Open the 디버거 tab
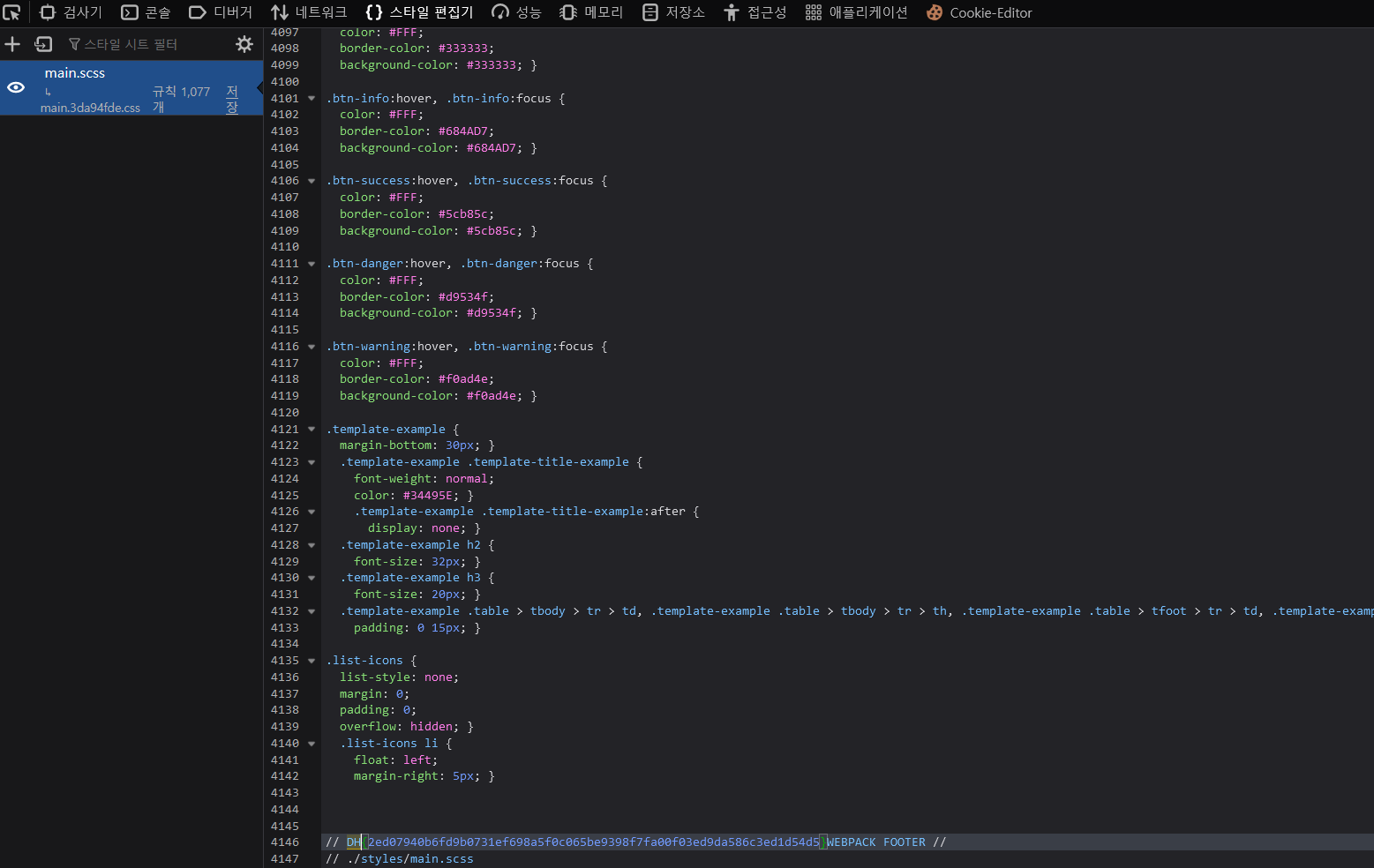This screenshot has width=1374, height=868. coord(221,12)
